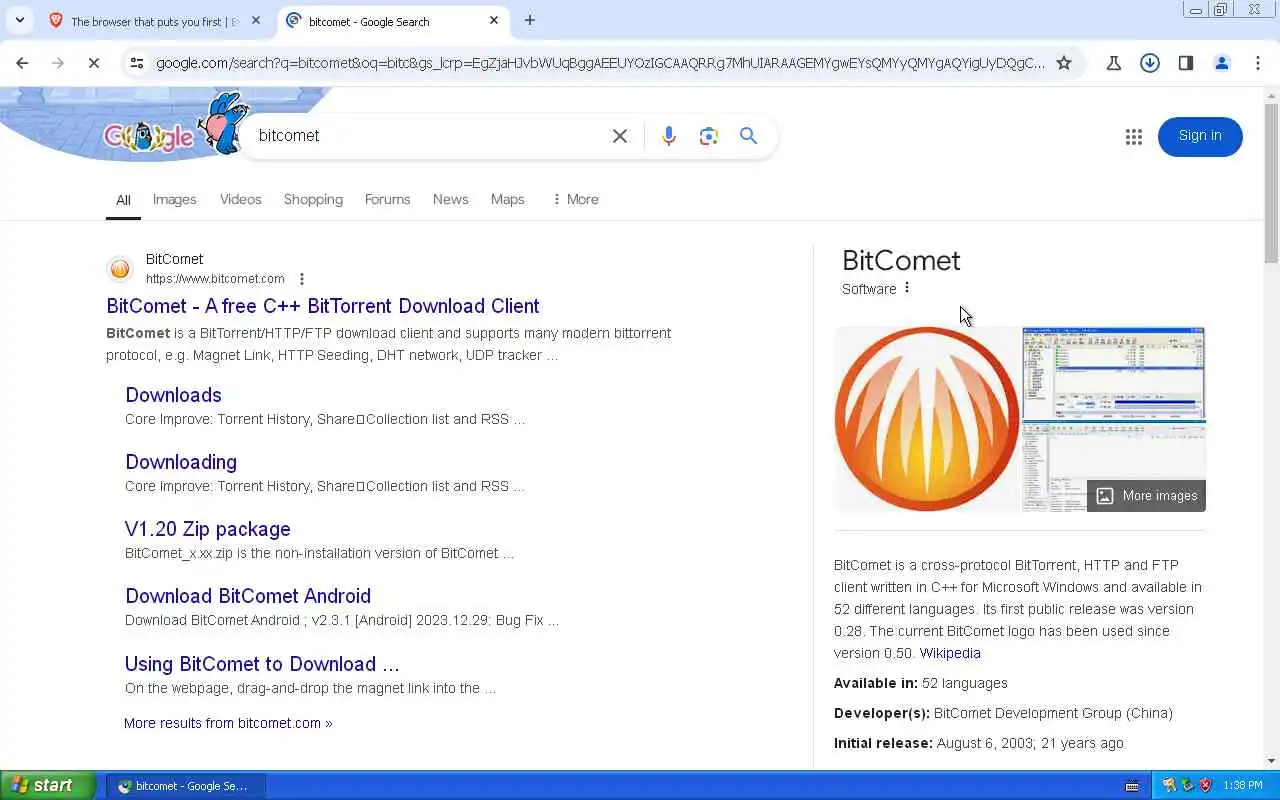Click the address bar URL
The height and width of the screenshot is (800, 1280).
click(600, 63)
